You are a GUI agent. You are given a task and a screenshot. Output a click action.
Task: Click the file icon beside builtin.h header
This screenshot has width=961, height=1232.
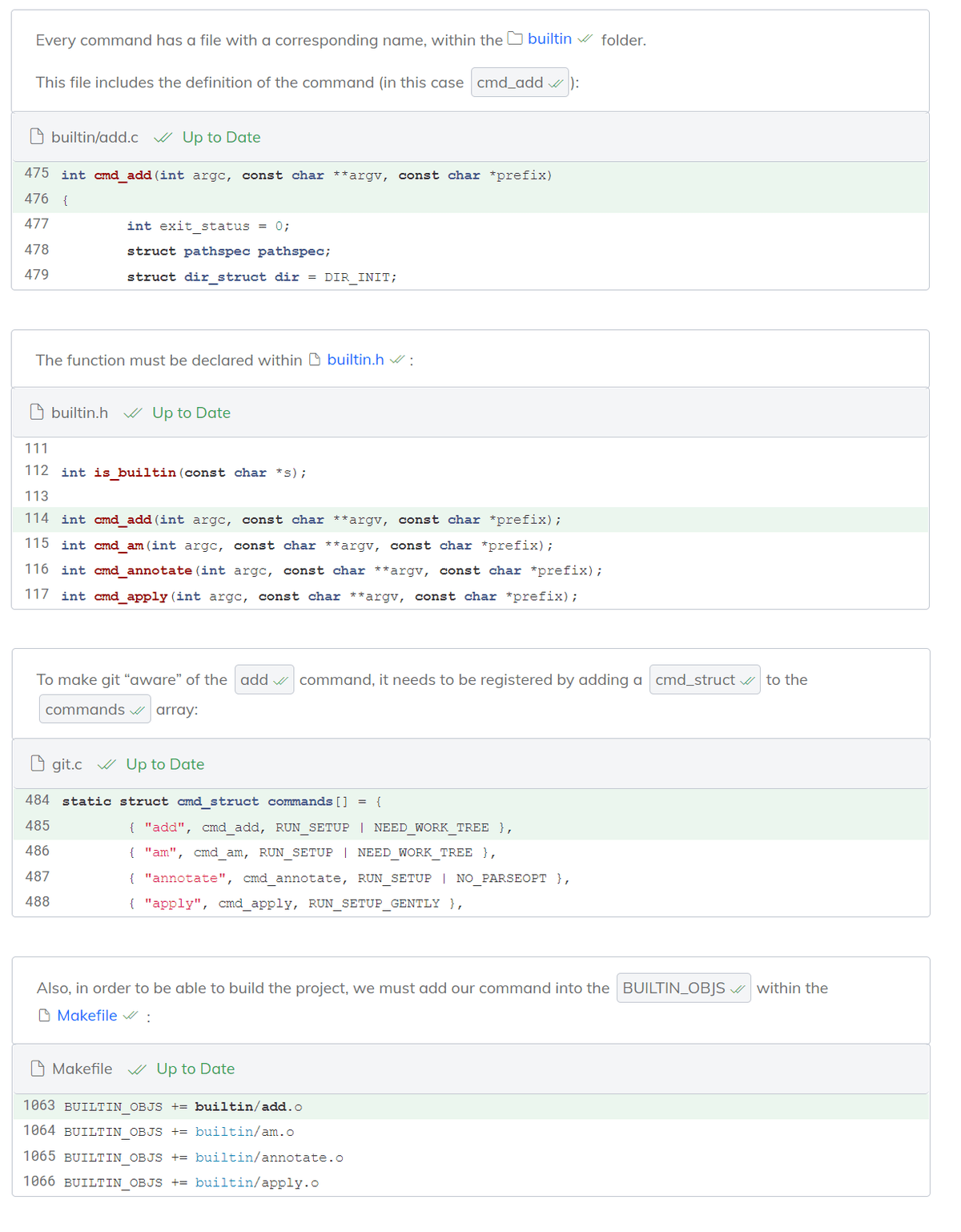[x=37, y=412]
